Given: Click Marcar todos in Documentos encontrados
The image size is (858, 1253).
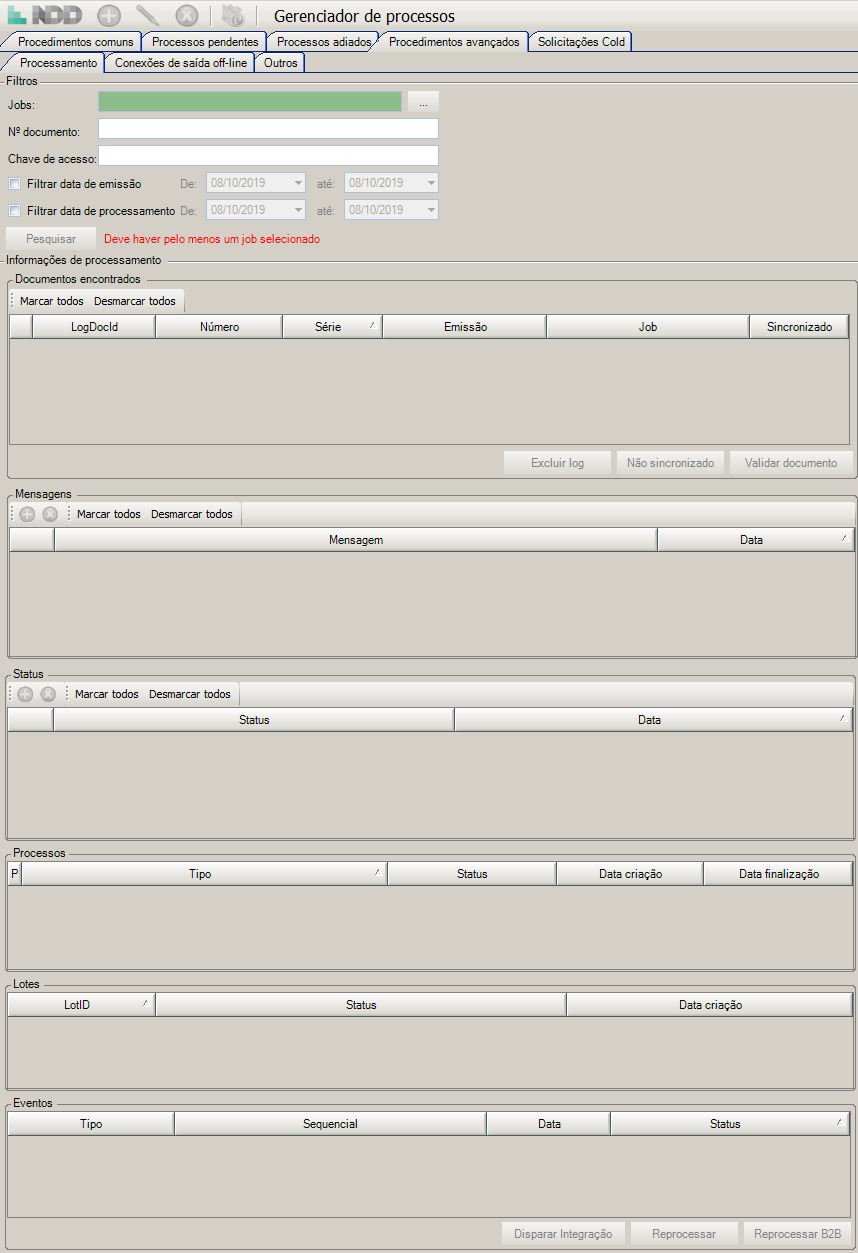Looking at the screenshot, I should click(x=52, y=301).
